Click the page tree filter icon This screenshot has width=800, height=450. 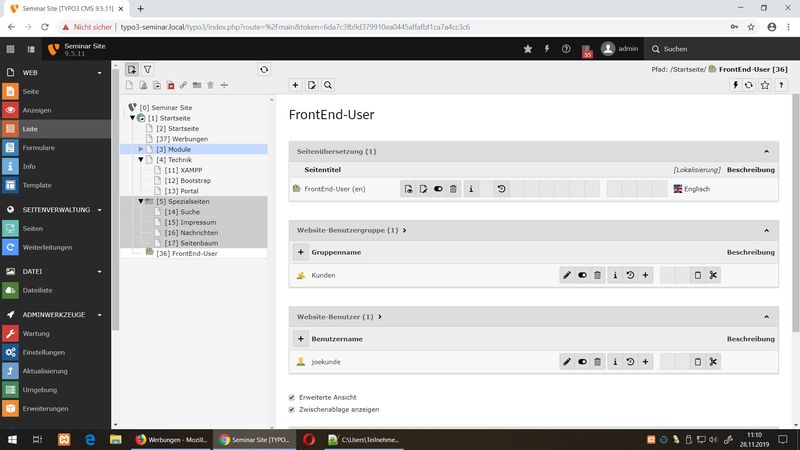(147, 69)
